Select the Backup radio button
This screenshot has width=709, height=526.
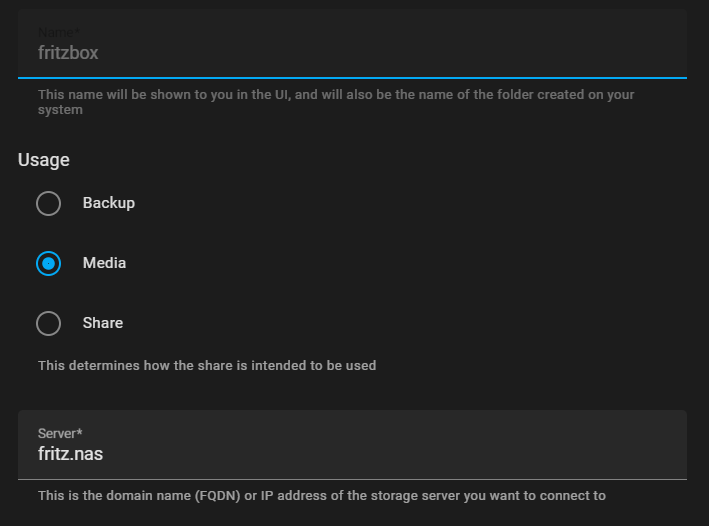pos(49,204)
